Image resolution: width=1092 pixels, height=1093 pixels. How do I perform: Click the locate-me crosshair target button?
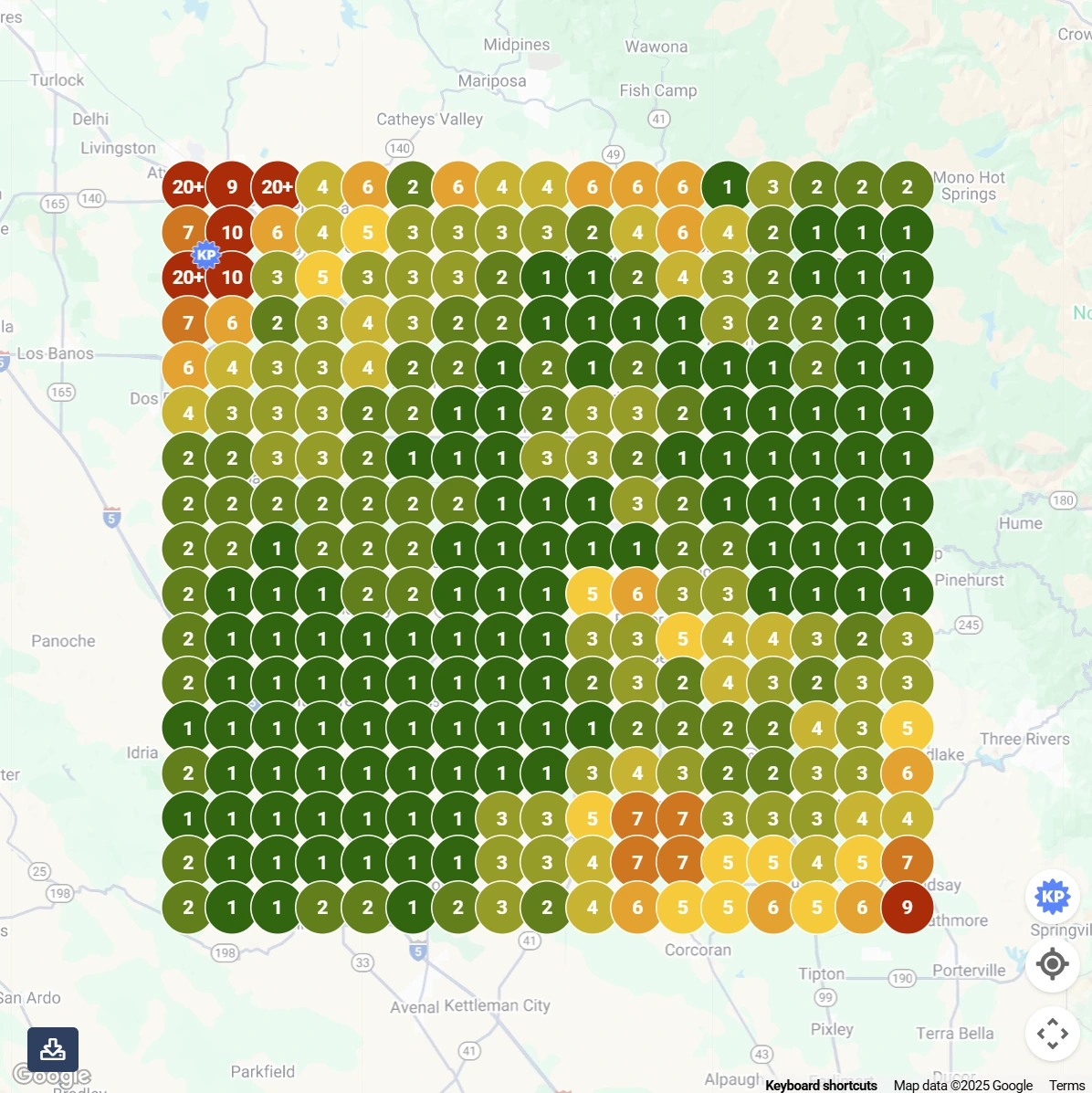pos(1052,964)
